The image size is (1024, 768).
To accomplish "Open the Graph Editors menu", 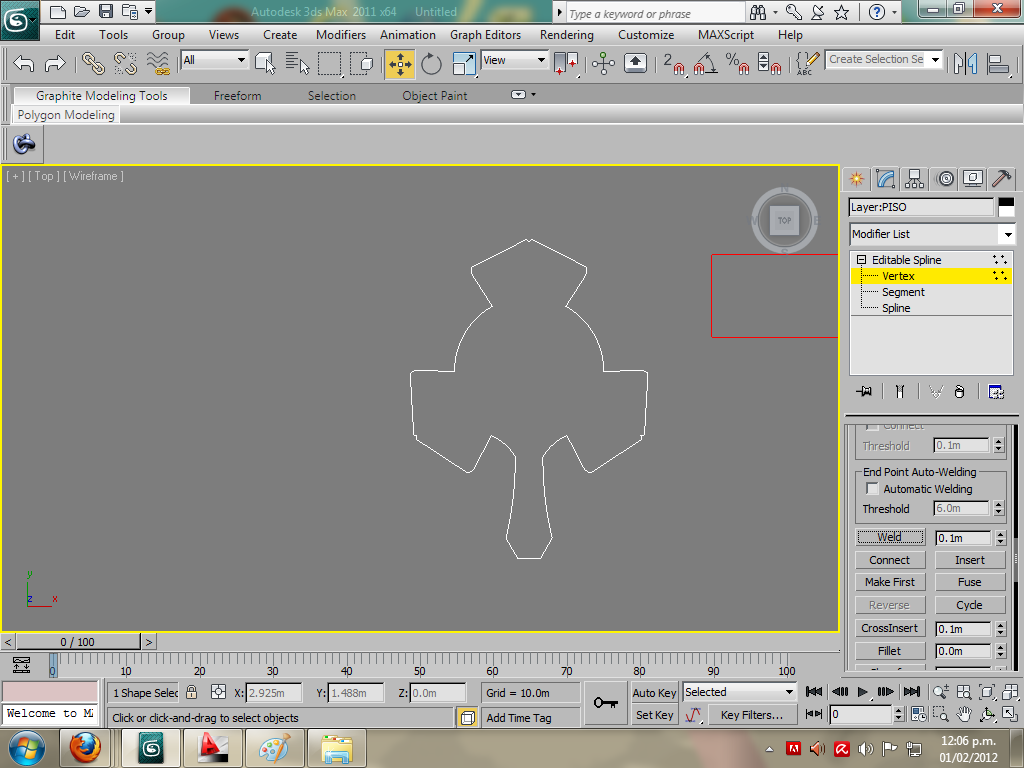I will [485, 35].
